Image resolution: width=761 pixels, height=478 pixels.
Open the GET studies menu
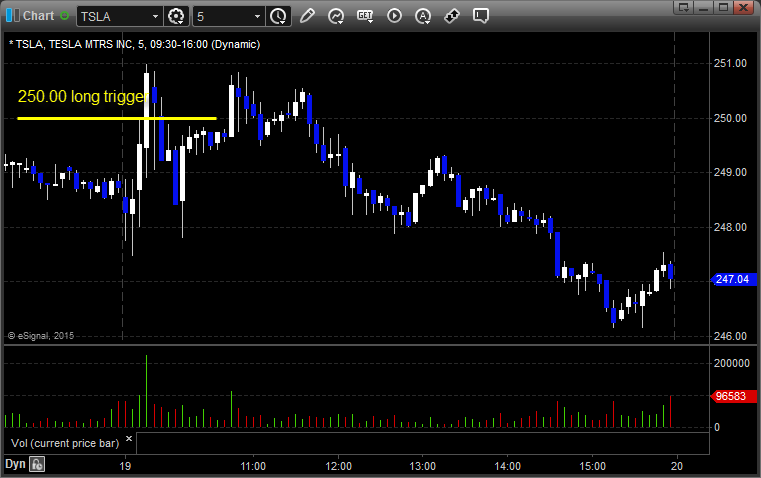[x=365, y=16]
